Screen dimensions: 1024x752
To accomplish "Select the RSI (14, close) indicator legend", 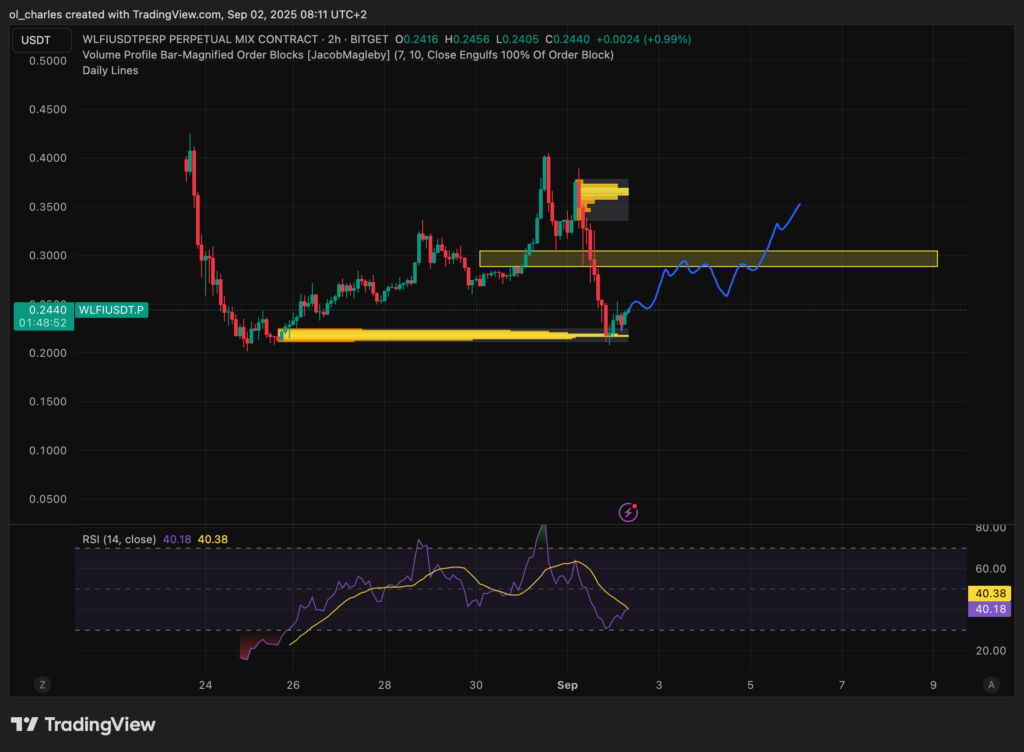I will 121,538.
